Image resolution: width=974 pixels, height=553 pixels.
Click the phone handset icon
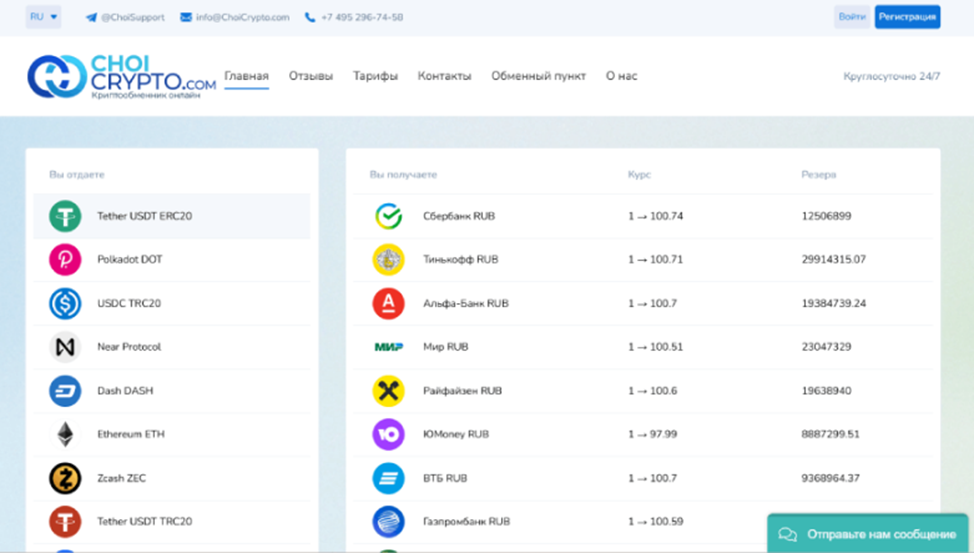click(x=310, y=17)
